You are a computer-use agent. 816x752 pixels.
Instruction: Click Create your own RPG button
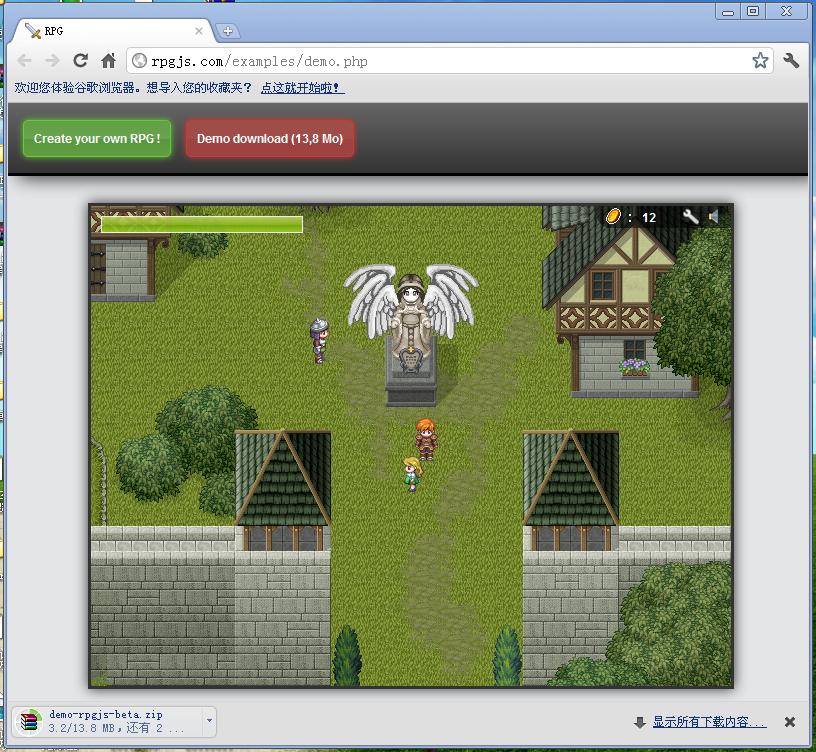click(97, 138)
